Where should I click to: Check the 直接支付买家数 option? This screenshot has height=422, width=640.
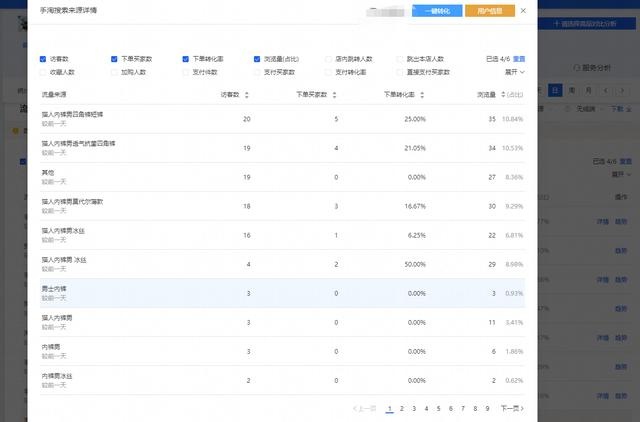point(400,72)
